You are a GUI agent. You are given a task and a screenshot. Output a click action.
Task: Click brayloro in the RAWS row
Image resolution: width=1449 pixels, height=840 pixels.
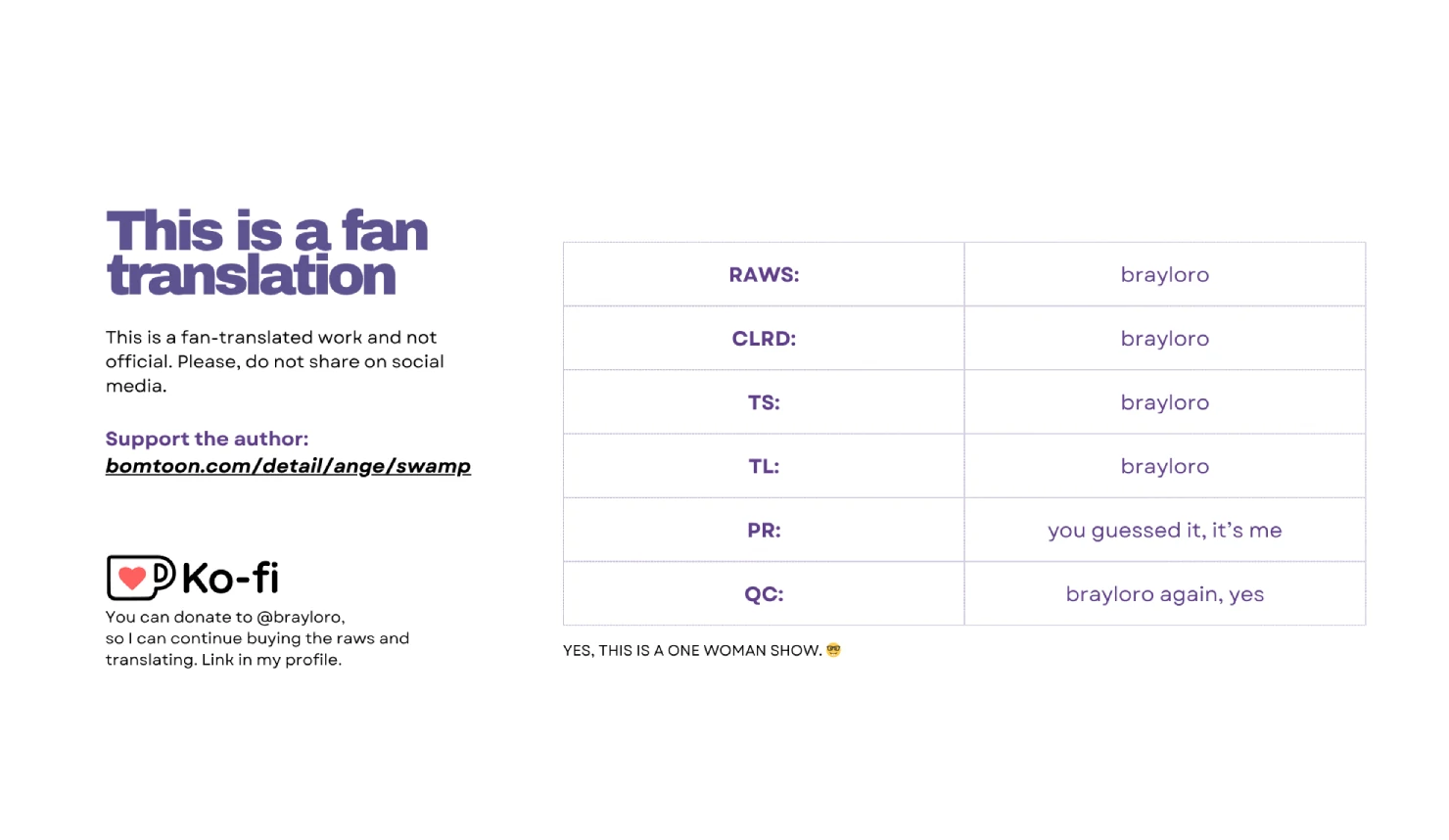pos(1164,275)
